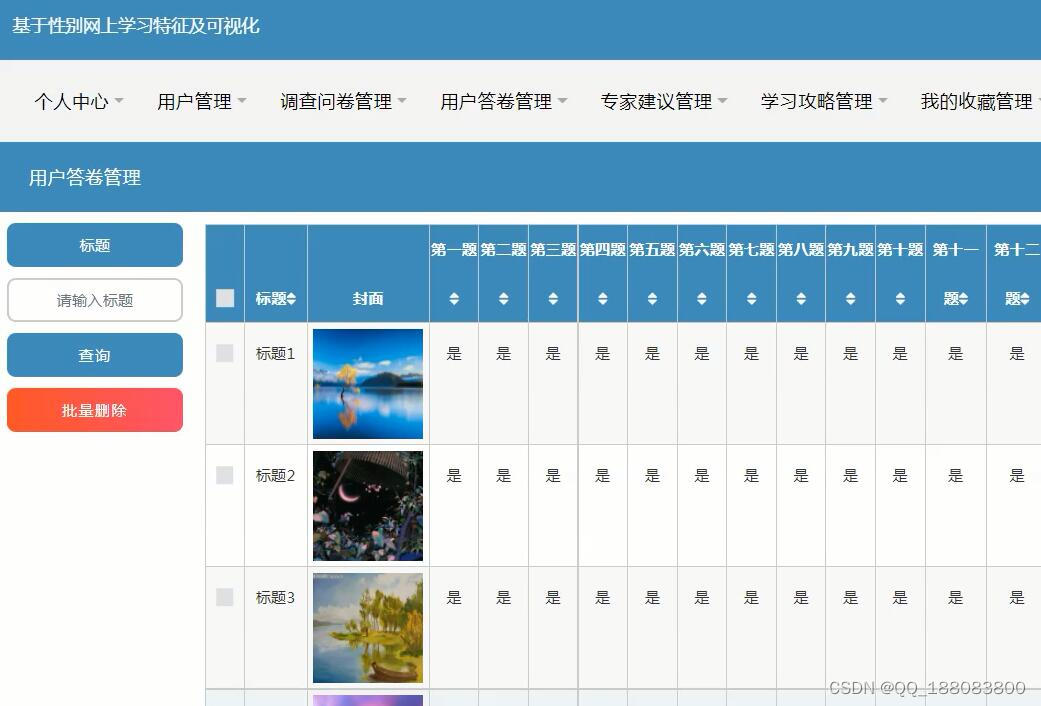Viewport: 1041px width, 706px height.
Task: Check the checkbox for row 标题1
Action: [225, 353]
